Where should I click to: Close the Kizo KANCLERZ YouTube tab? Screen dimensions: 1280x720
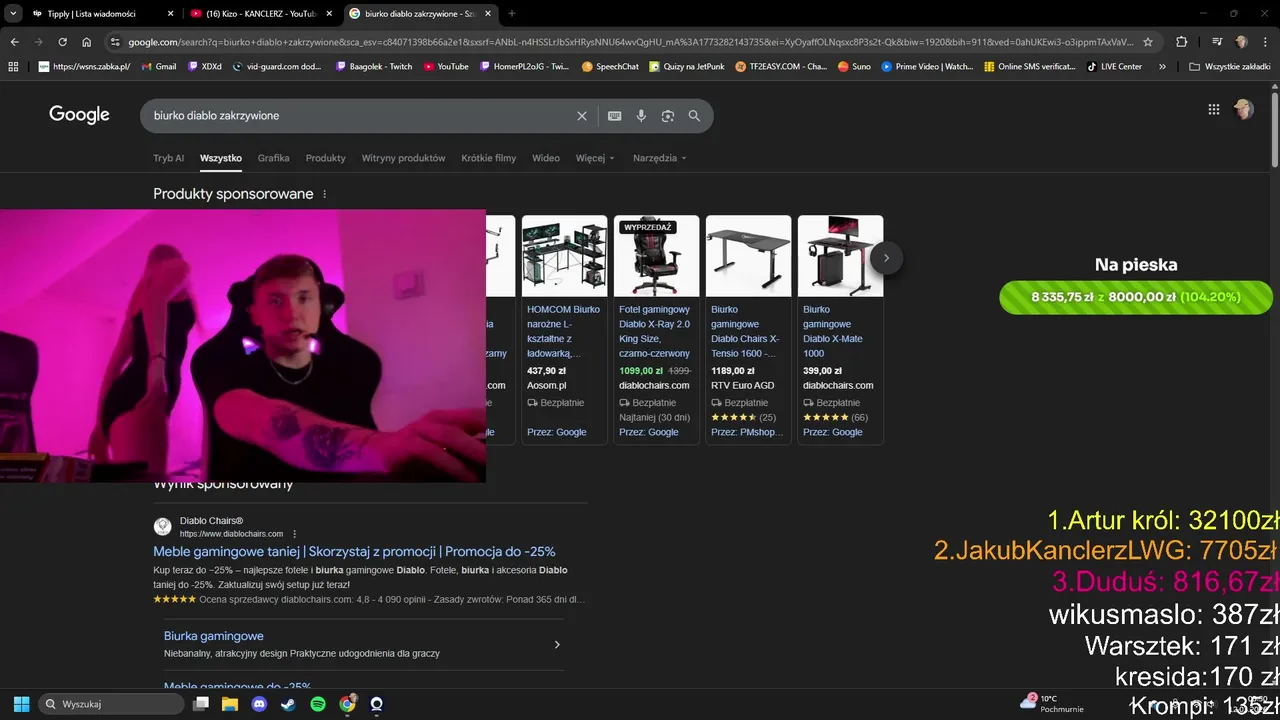327,14
